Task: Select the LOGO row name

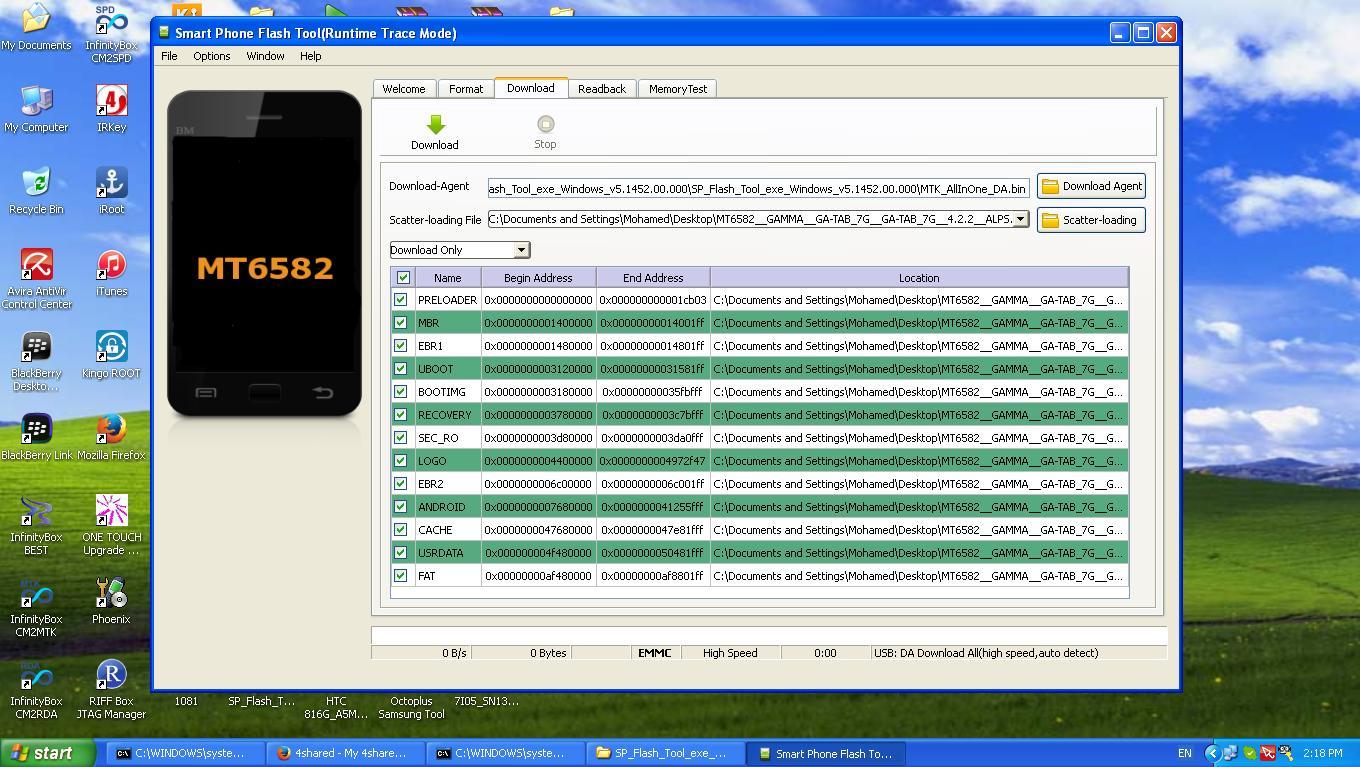Action: pyautogui.click(x=432, y=461)
